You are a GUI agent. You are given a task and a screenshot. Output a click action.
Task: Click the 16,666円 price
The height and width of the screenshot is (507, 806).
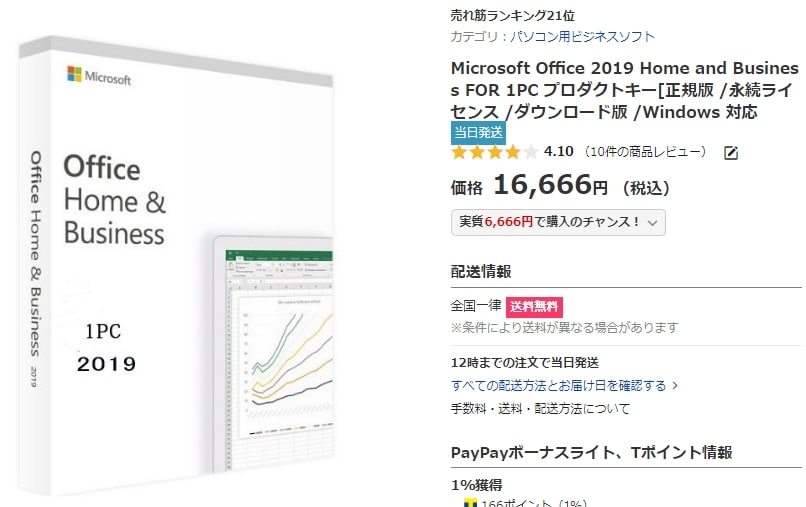pos(550,186)
